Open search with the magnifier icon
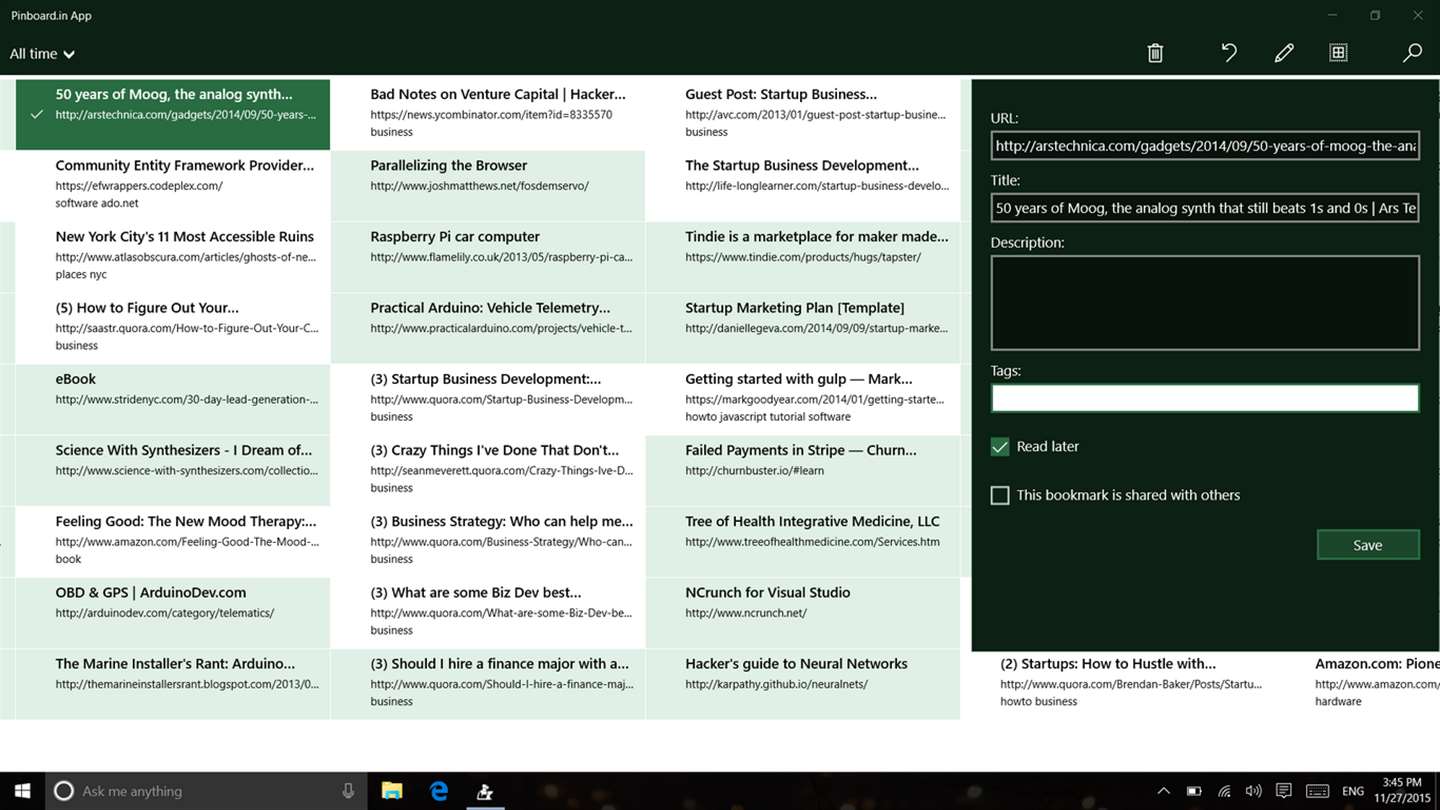The width and height of the screenshot is (1440, 810). point(1412,53)
